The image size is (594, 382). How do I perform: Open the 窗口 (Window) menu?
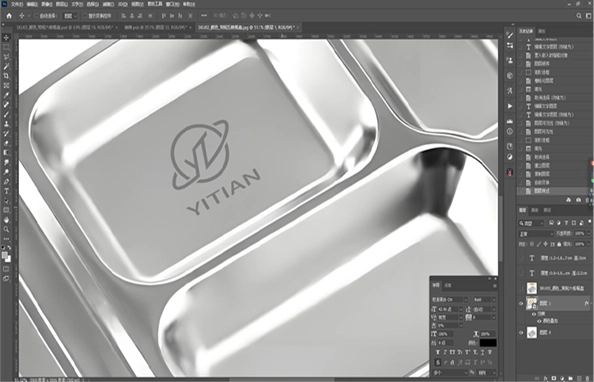pyautogui.click(x=172, y=4)
